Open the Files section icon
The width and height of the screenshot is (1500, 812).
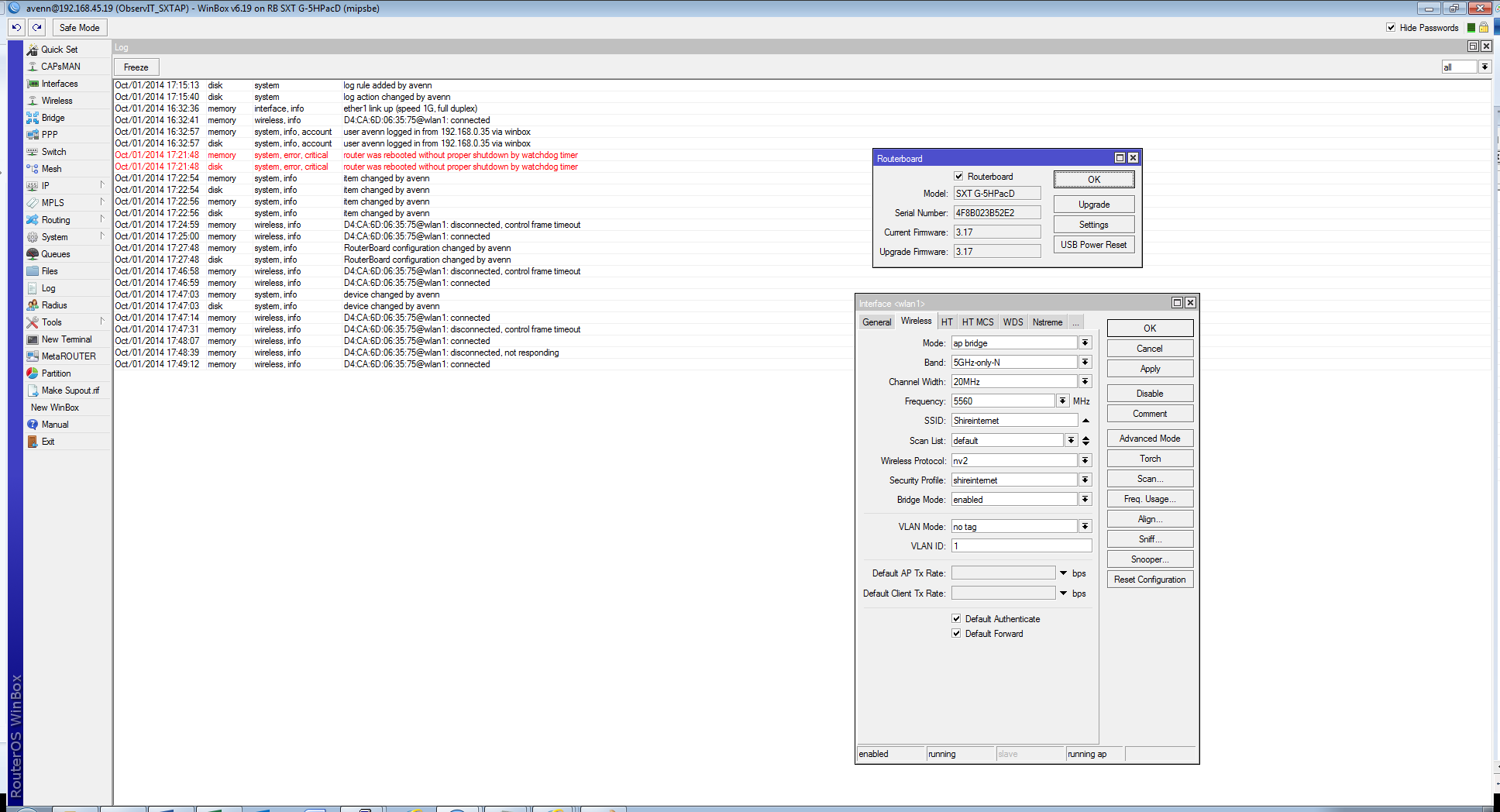tap(33, 271)
